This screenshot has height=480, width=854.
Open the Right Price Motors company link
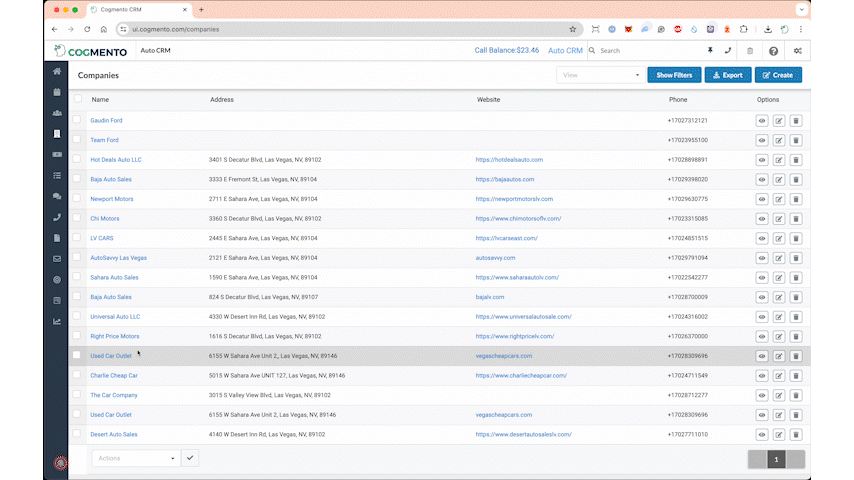pos(114,336)
